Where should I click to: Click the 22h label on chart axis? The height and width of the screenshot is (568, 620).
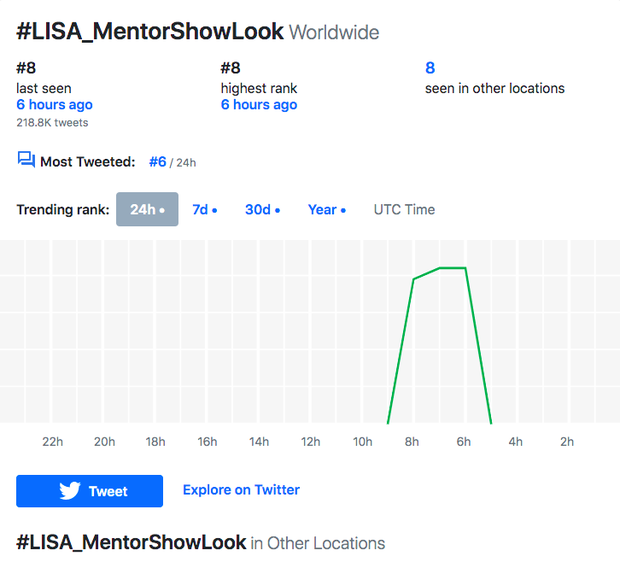pos(52,442)
